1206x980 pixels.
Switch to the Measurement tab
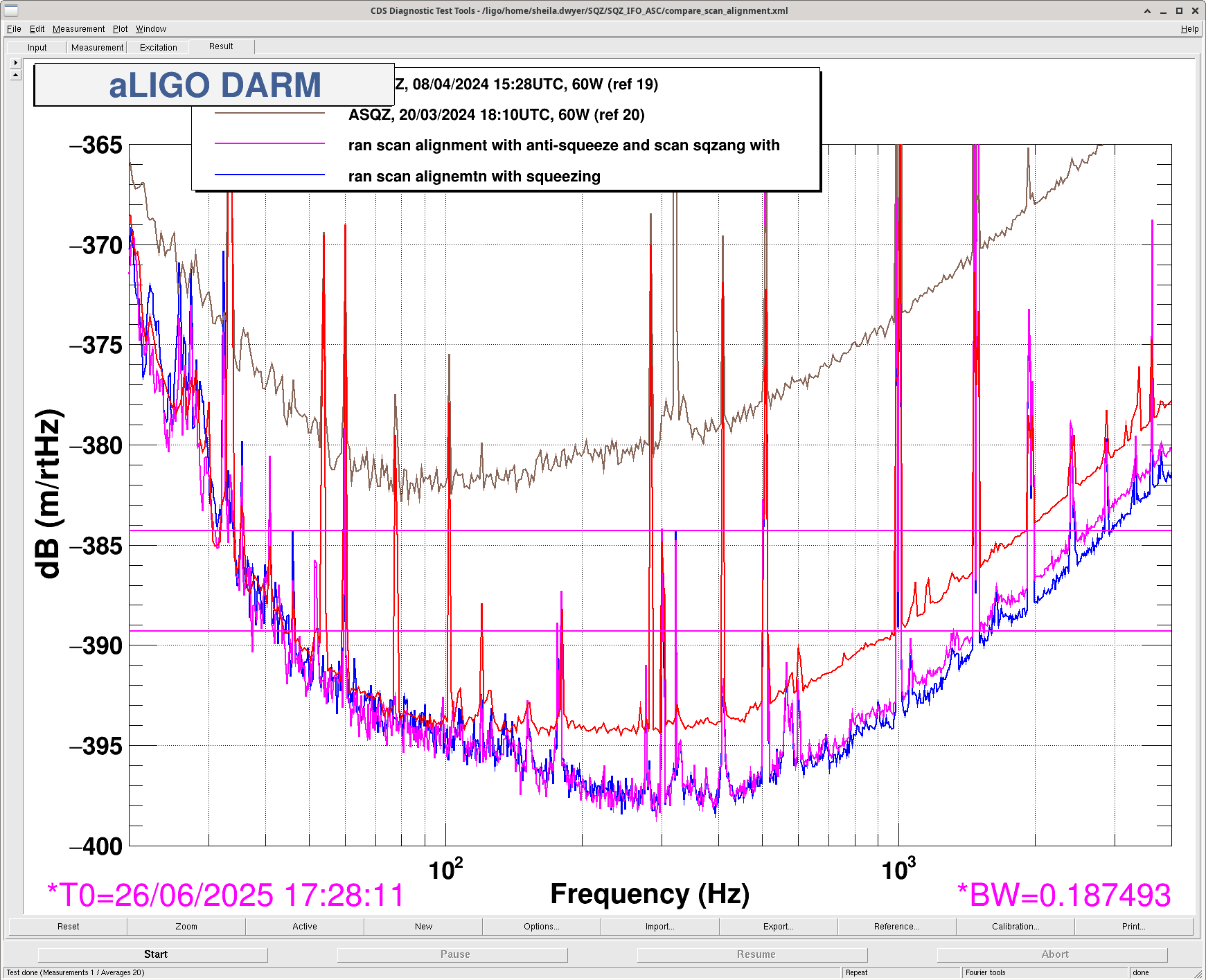tap(97, 48)
